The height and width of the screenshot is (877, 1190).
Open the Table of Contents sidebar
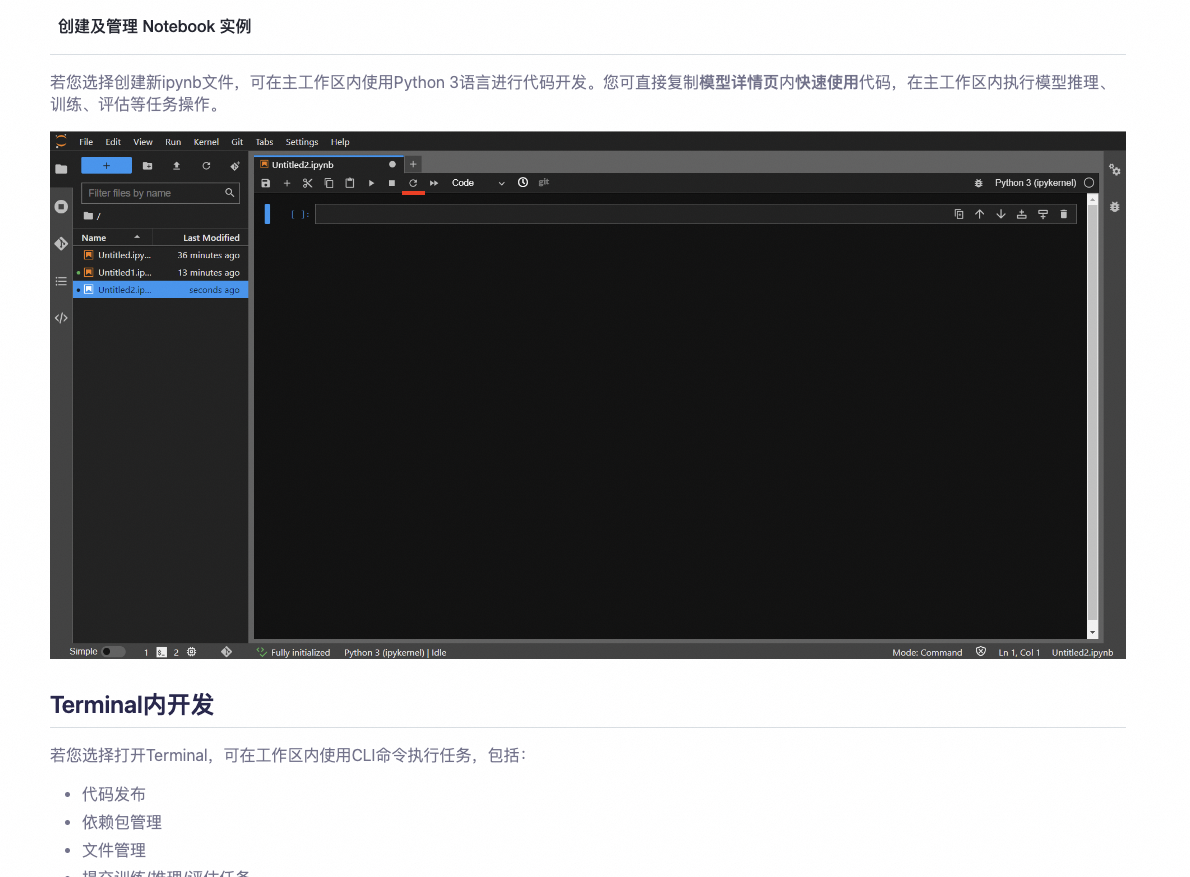(x=61, y=281)
